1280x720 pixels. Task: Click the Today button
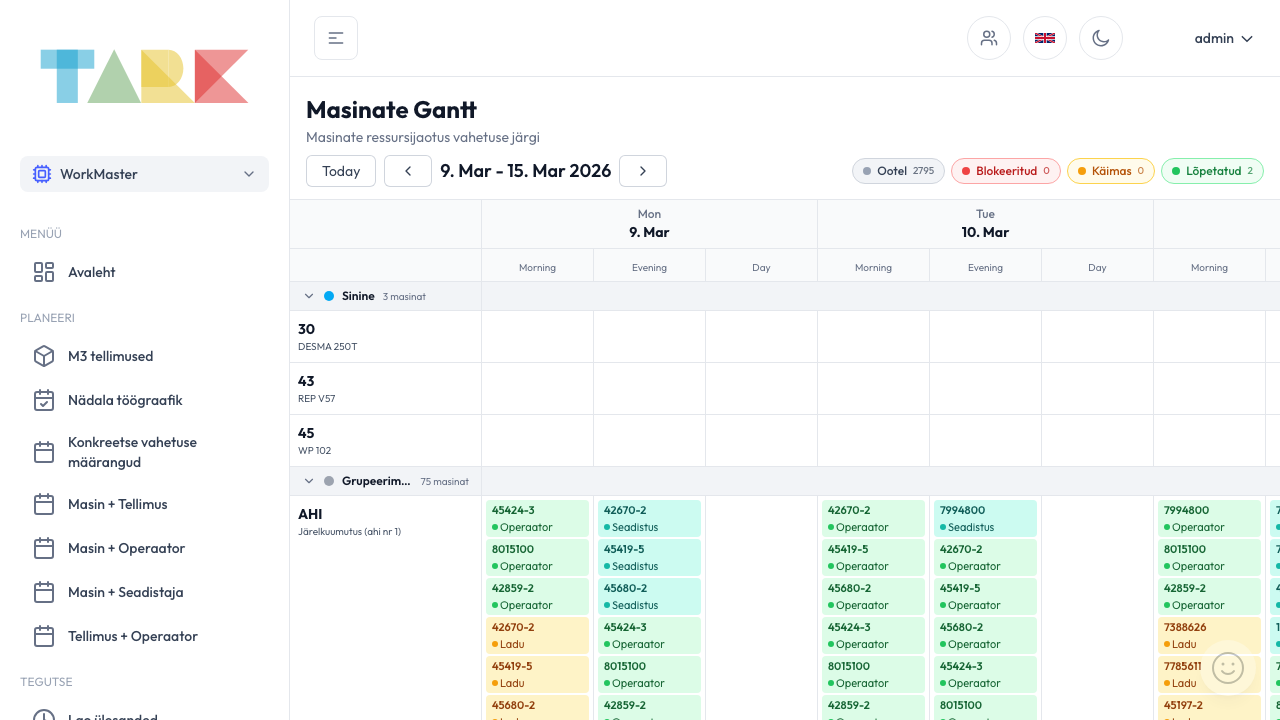click(x=340, y=171)
